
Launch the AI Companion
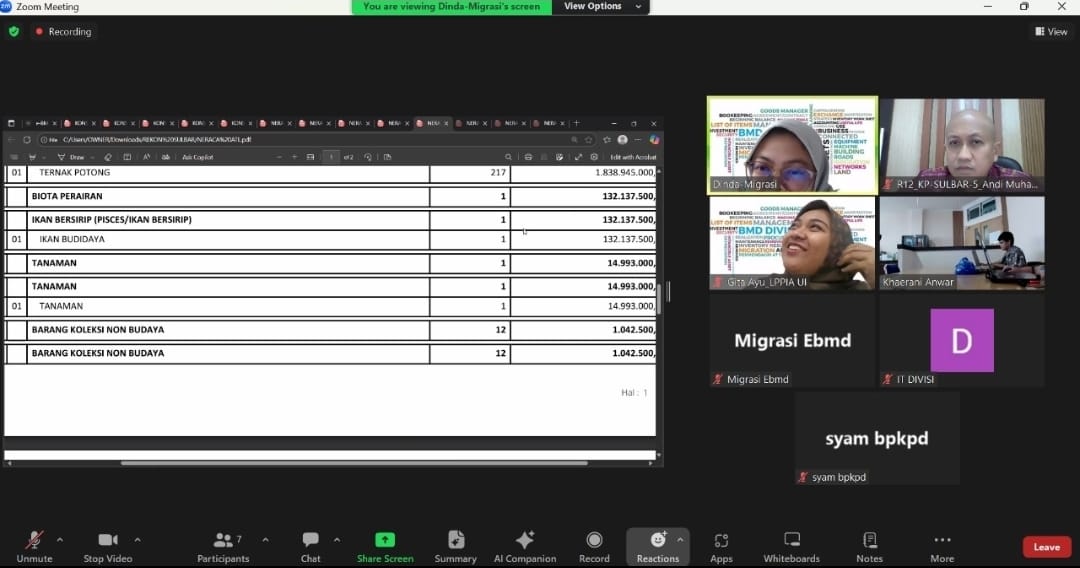point(524,546)
